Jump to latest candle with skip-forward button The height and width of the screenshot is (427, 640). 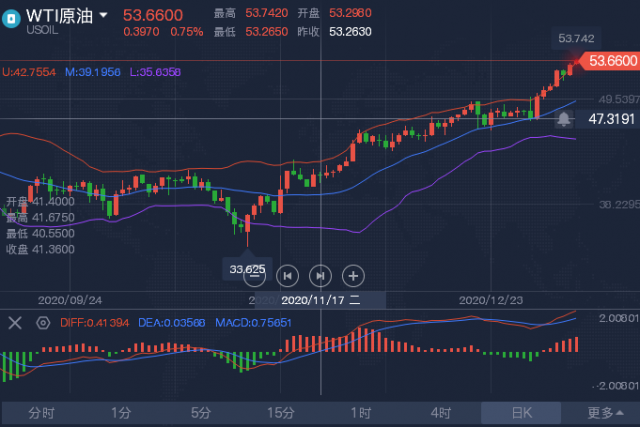[x=320, y=276]
